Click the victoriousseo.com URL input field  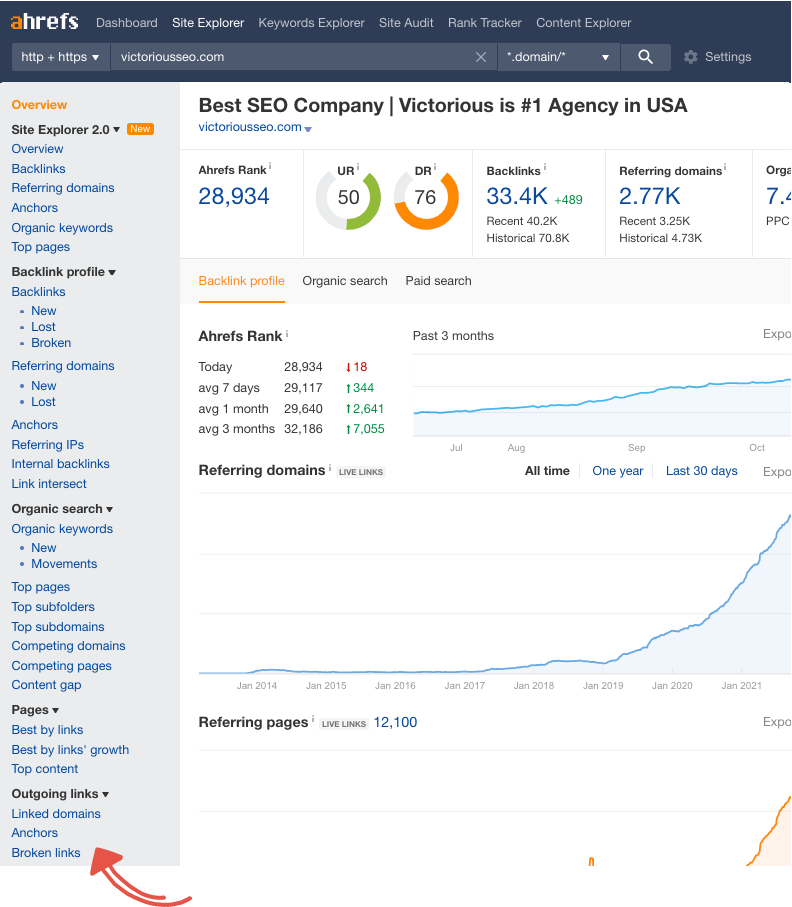coord(290,57)
